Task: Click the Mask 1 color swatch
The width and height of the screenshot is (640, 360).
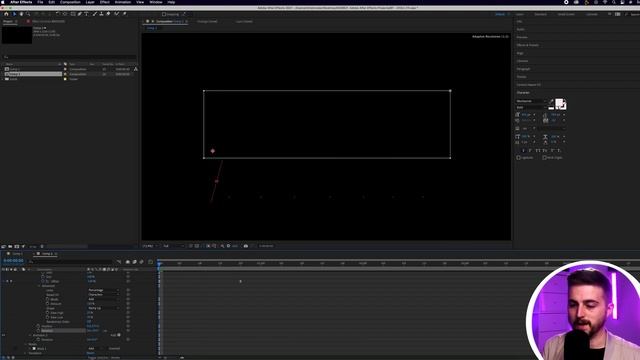Action: coord(34,349)
